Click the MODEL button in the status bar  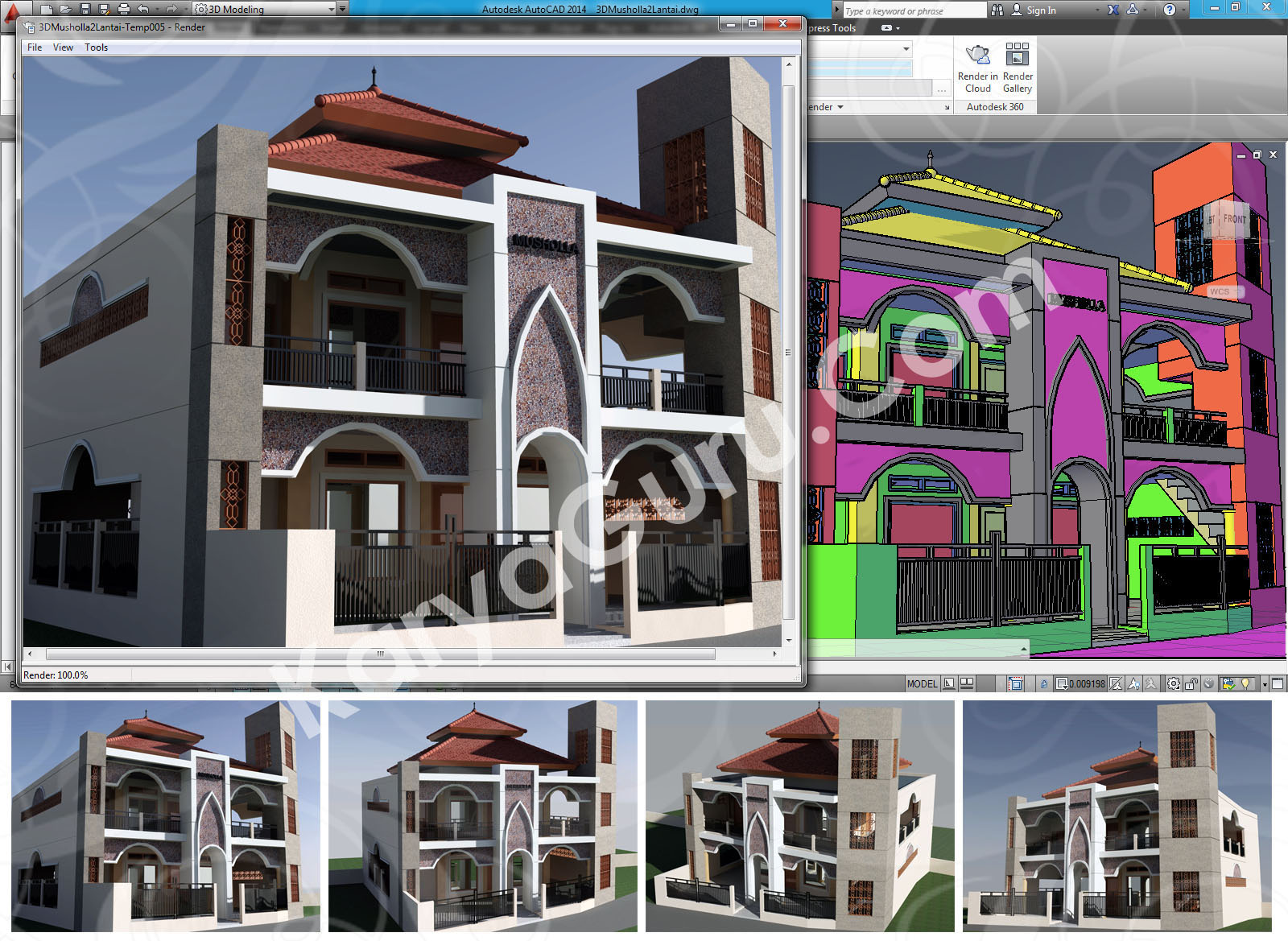click(922, 683)
